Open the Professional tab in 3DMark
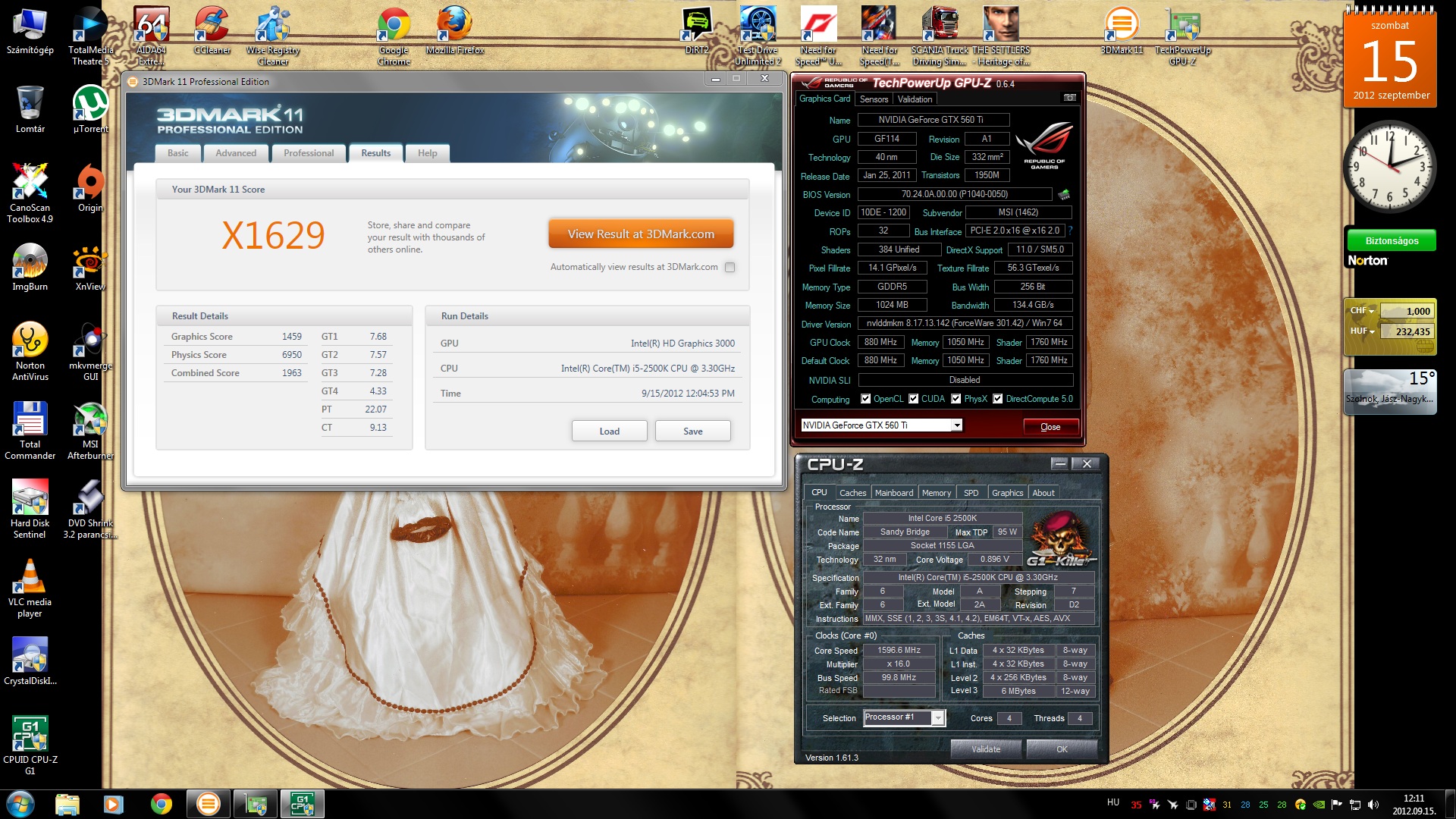 point(309,153)
